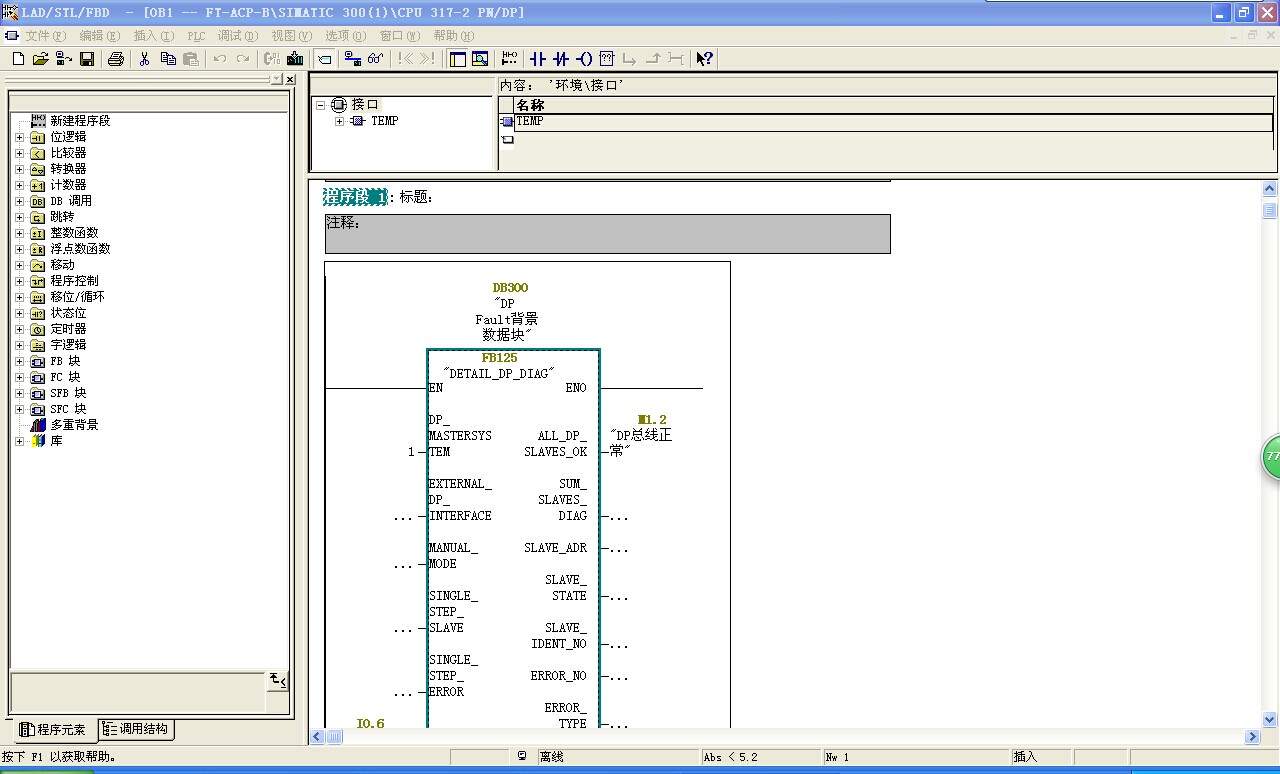1280x774 pixels.
Task: Toggle program elements catalog icon
Action: point(458,59)
